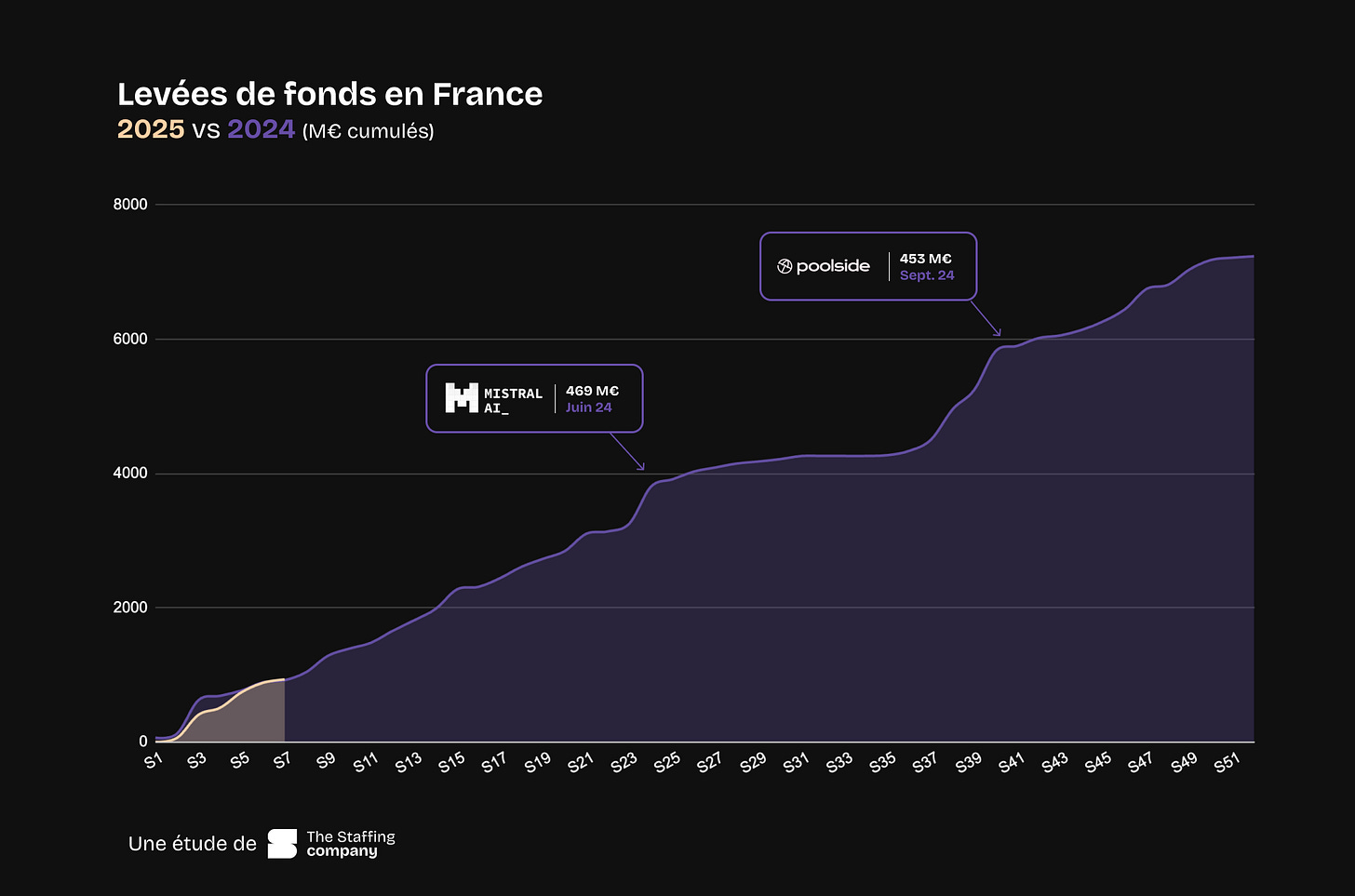Click the x-axis label S13
Screen dimensions: 1355x896
click(409, 762)
